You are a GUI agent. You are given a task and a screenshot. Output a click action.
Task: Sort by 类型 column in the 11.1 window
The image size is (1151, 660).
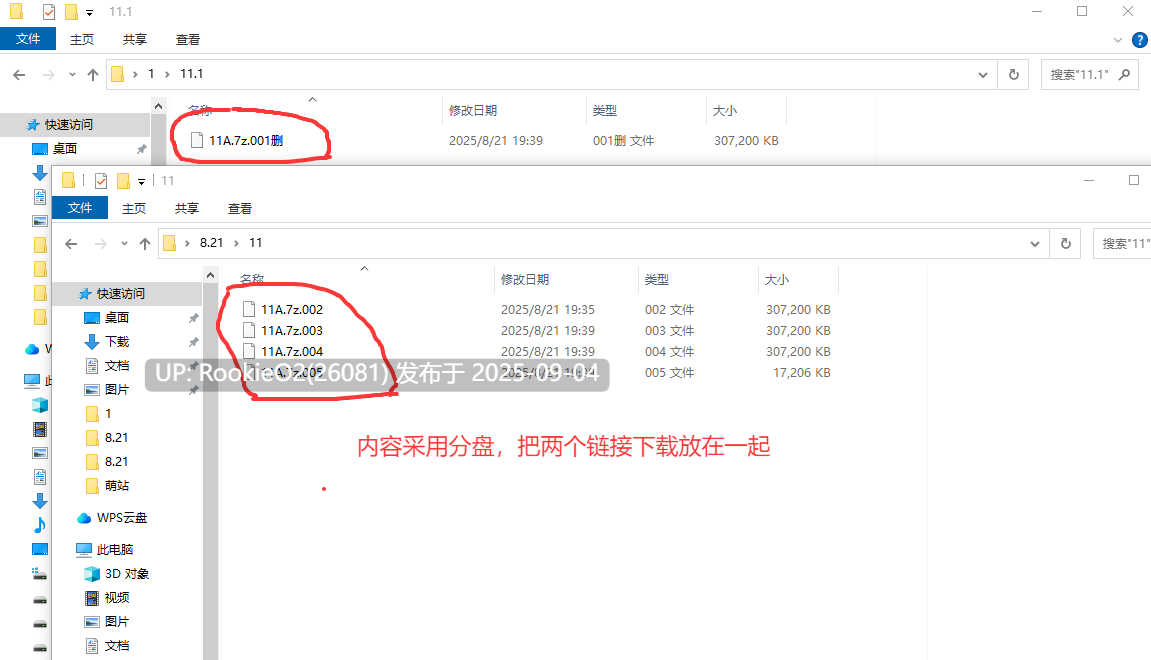(605, 110)
